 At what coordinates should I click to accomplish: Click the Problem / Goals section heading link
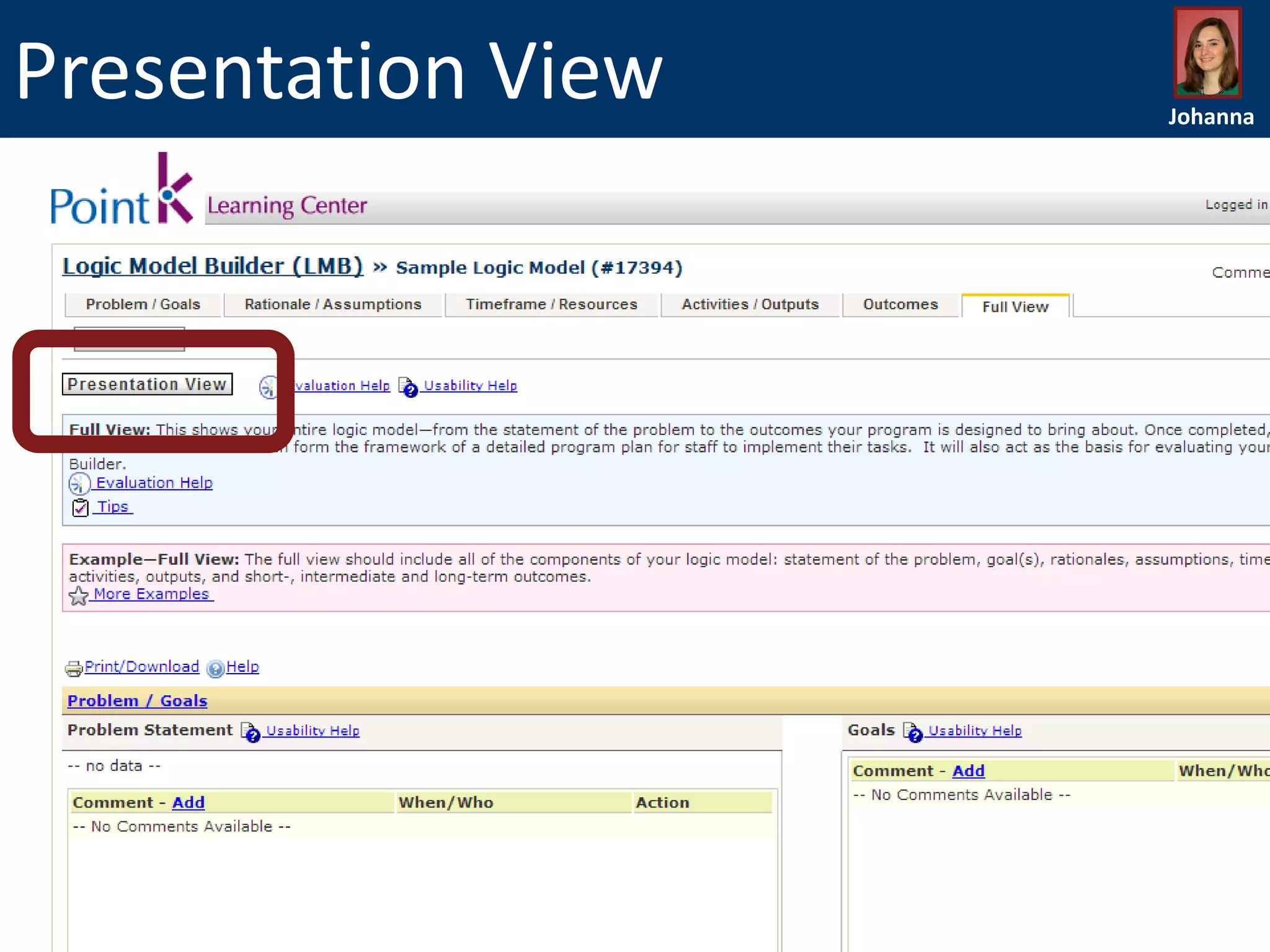[x=137, y=700]
